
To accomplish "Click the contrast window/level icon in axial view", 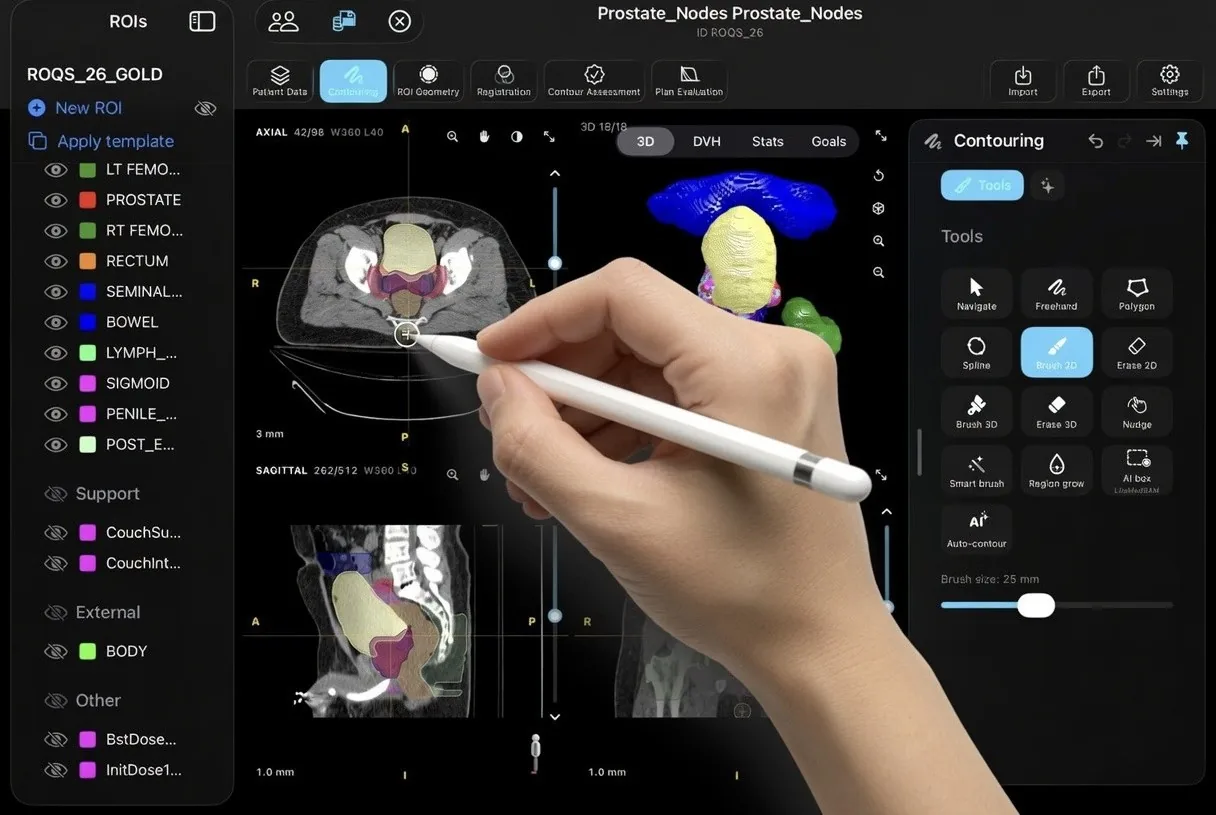I will click(x=516, y=137).
